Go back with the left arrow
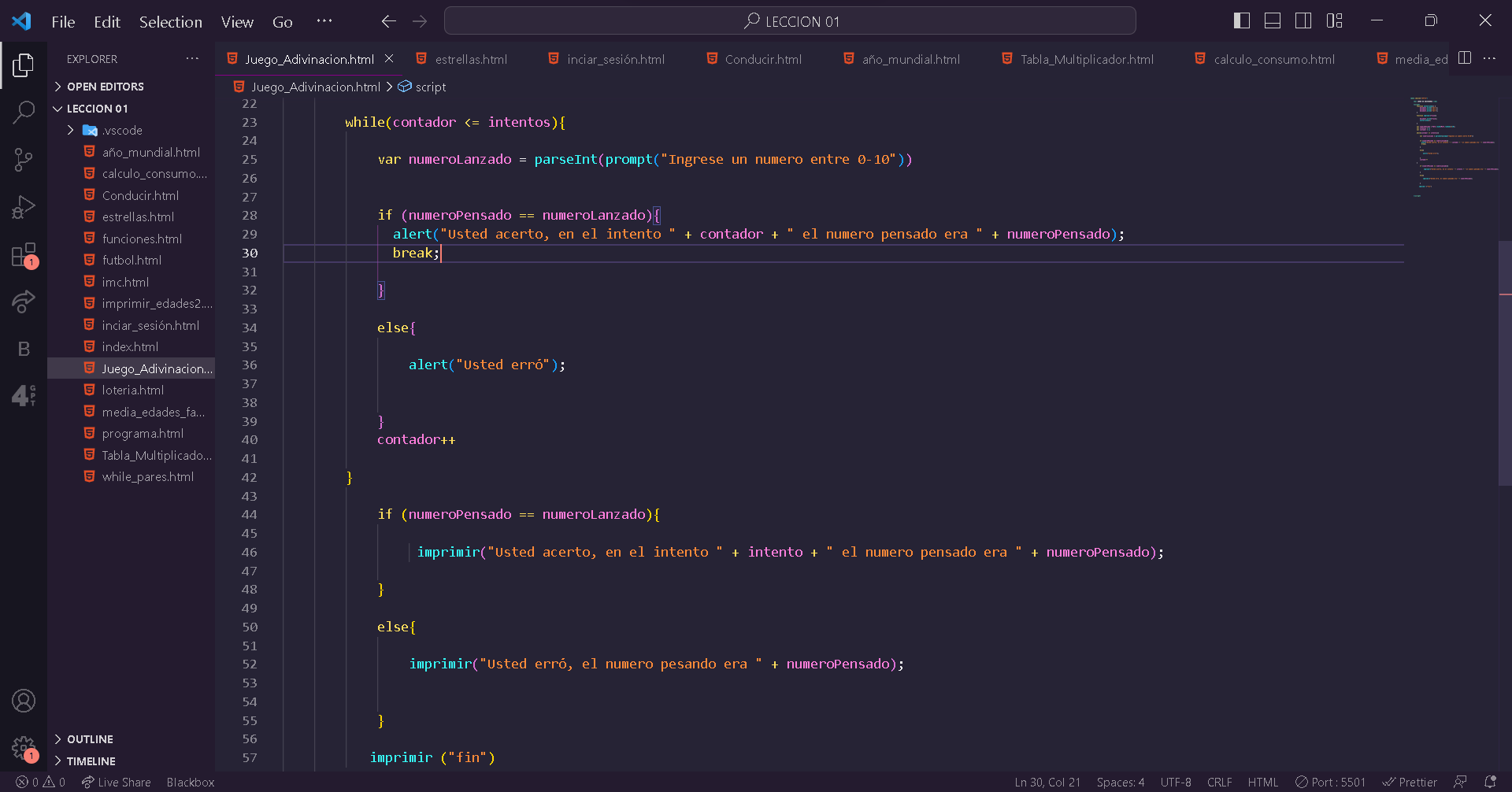The image size is (1512, 792). coord(388,21)
